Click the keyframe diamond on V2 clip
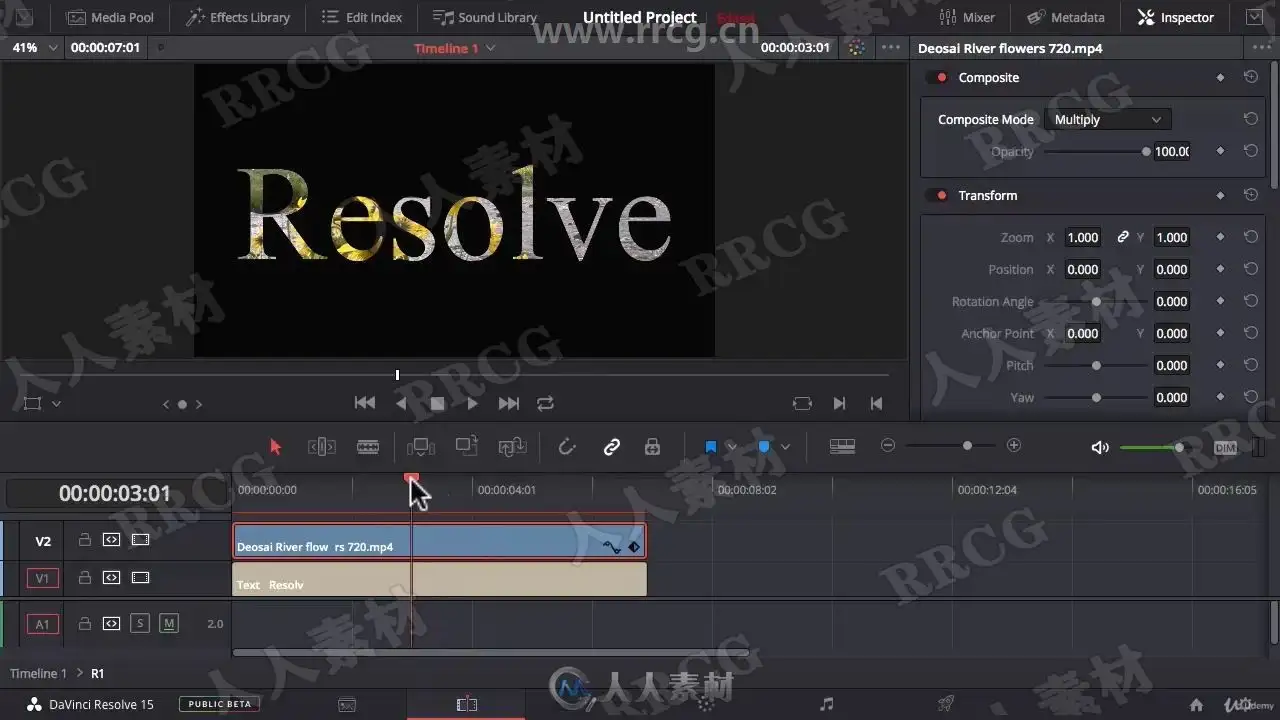The height and width of the screenshot is (720, 1280). 634,547
